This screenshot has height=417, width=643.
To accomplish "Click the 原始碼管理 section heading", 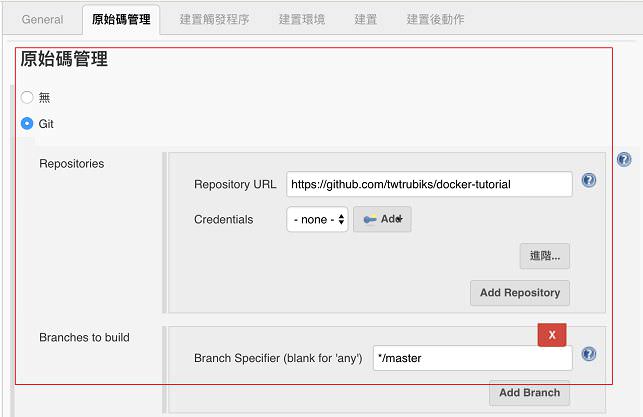I will click(x=64, y=59).
